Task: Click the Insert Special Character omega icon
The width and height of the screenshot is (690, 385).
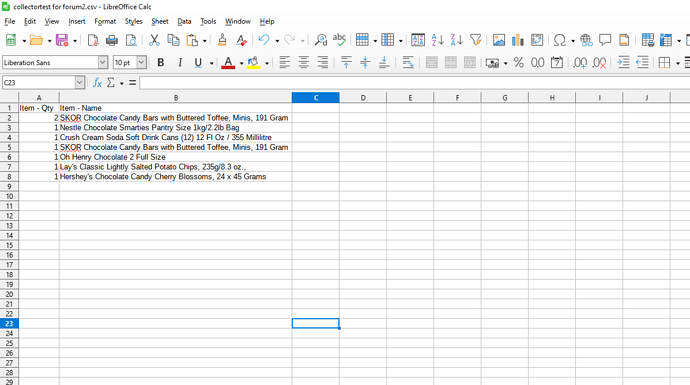Action: 560,40
